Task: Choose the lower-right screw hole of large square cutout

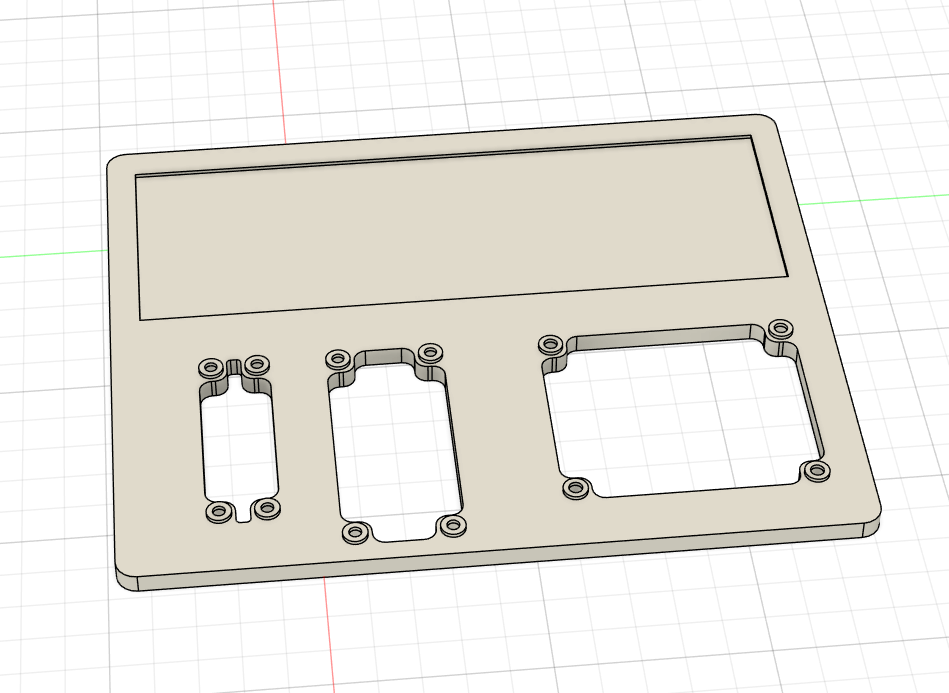Action: point(816,470)
